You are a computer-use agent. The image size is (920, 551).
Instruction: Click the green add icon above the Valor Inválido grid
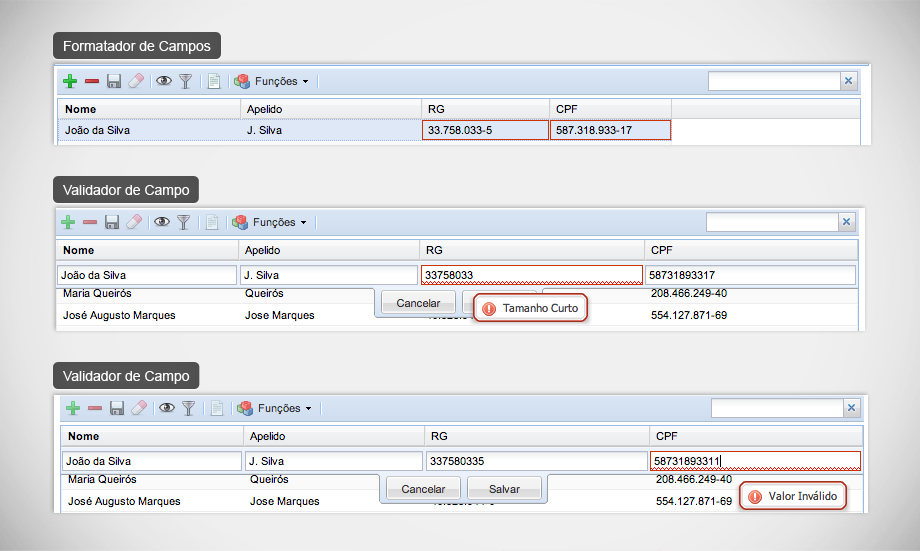click(73, 408)
